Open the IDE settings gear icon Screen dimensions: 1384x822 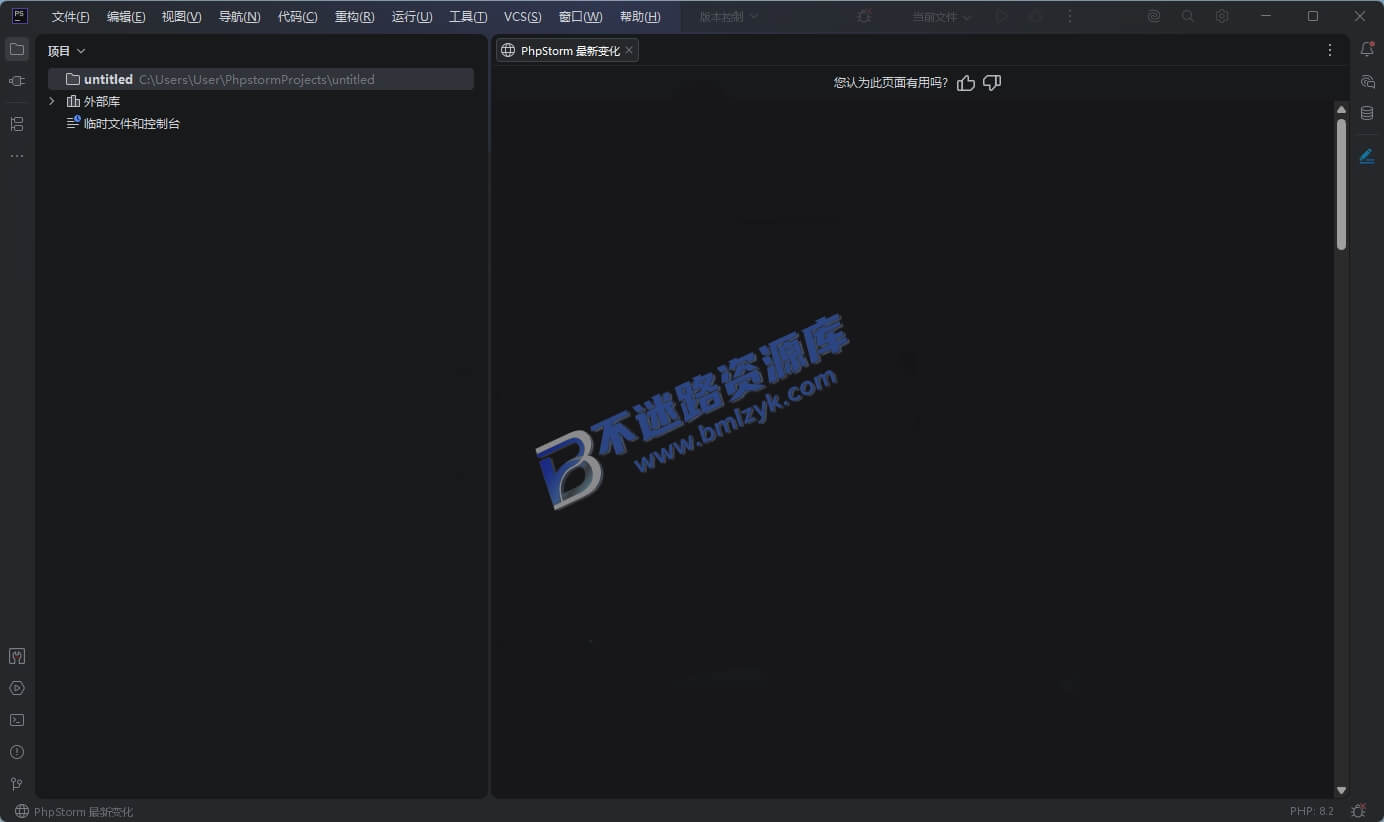click(x=1222, y=17)
